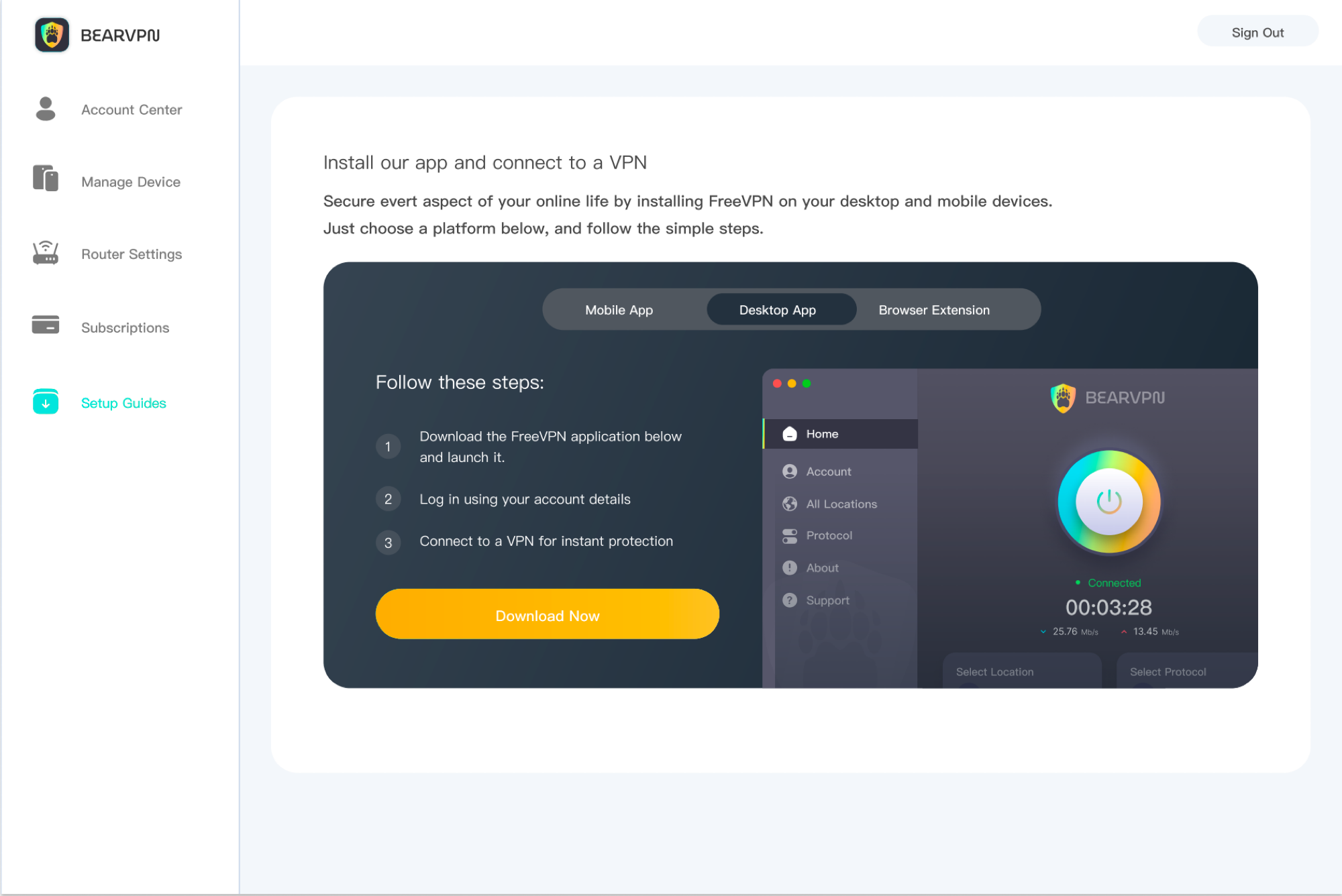1342x896 pixels.
Task: Select the Browser Extension tab
Action: point(934,309)
